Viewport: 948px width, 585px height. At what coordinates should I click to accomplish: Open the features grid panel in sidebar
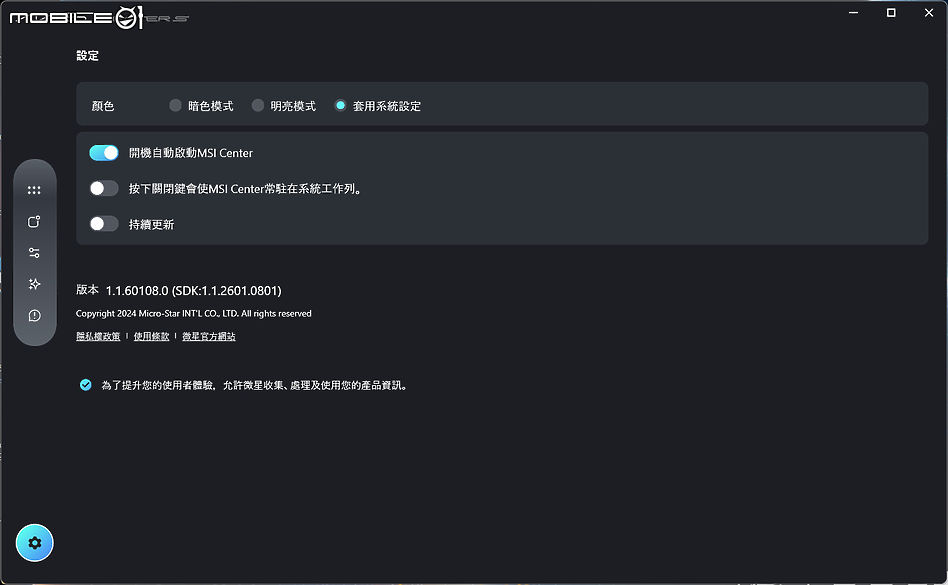34,189
